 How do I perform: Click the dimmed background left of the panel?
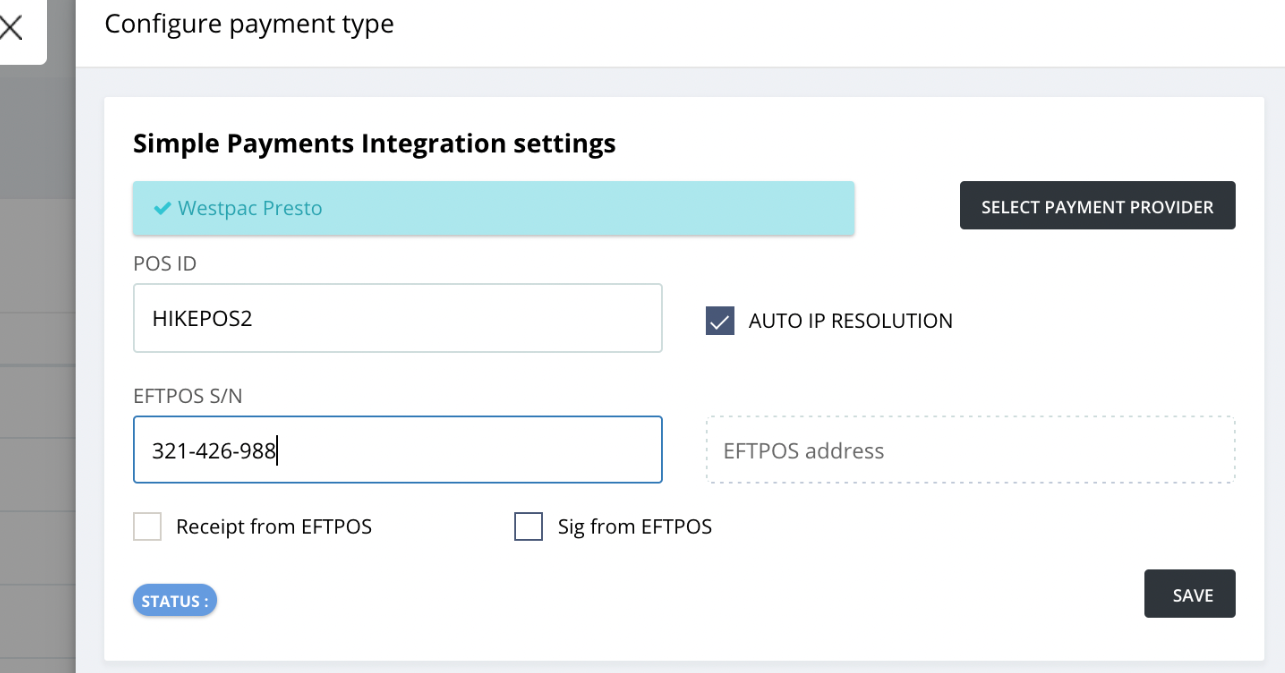(x=37, y=350)
